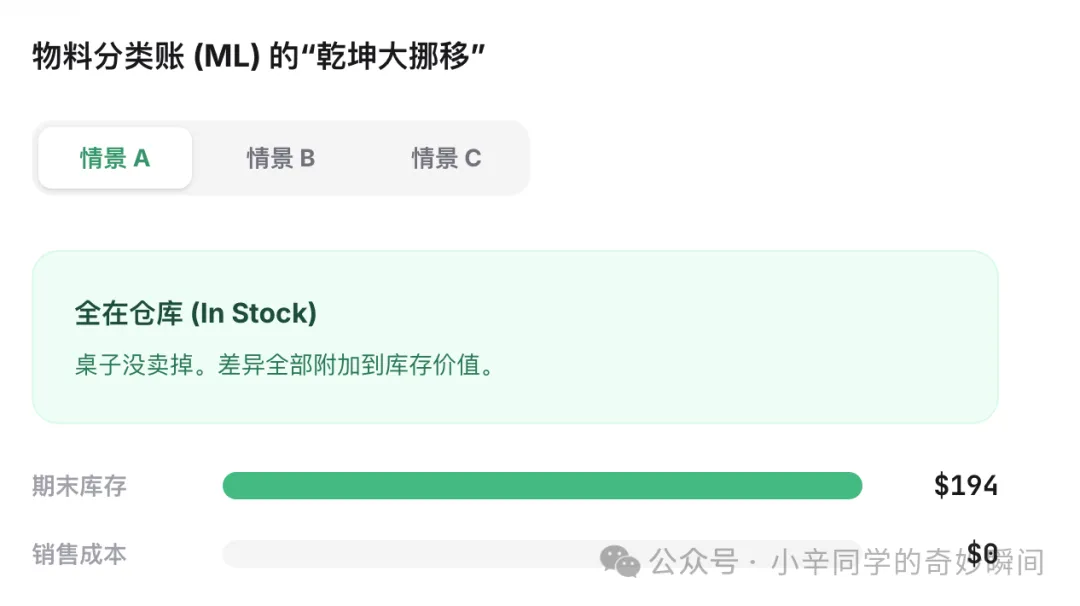Click the (ML) abbreviation in title
This screenshot has height=606, width=1080.
click(227, 56)
